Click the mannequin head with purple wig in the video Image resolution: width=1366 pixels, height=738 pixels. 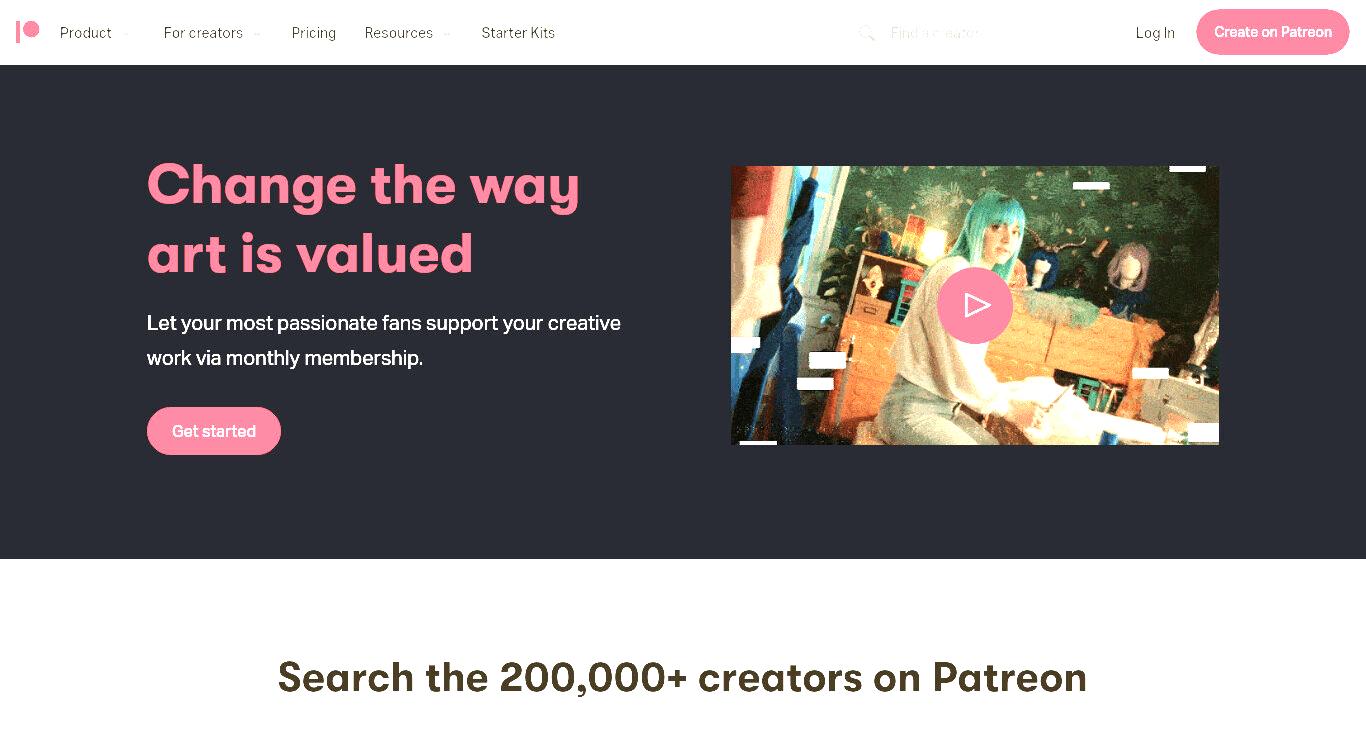(x=1128, y=268)
